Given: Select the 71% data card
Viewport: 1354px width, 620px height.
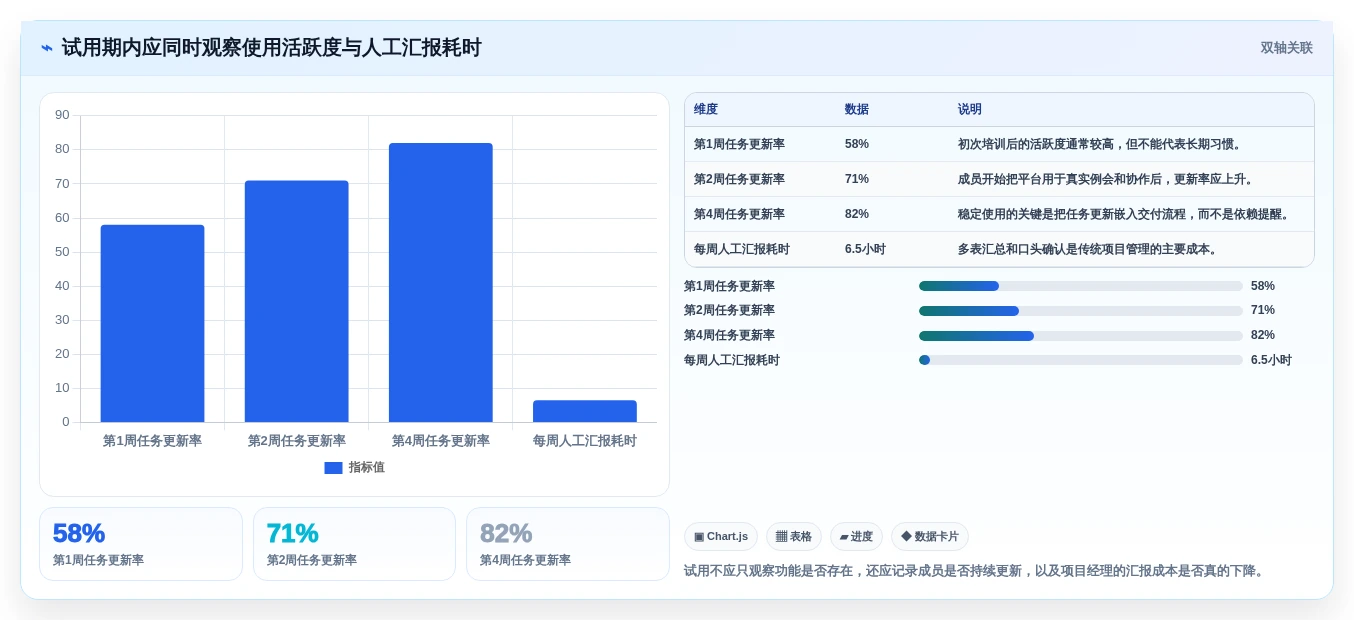Looking at the screenshot, I should 354,544.
